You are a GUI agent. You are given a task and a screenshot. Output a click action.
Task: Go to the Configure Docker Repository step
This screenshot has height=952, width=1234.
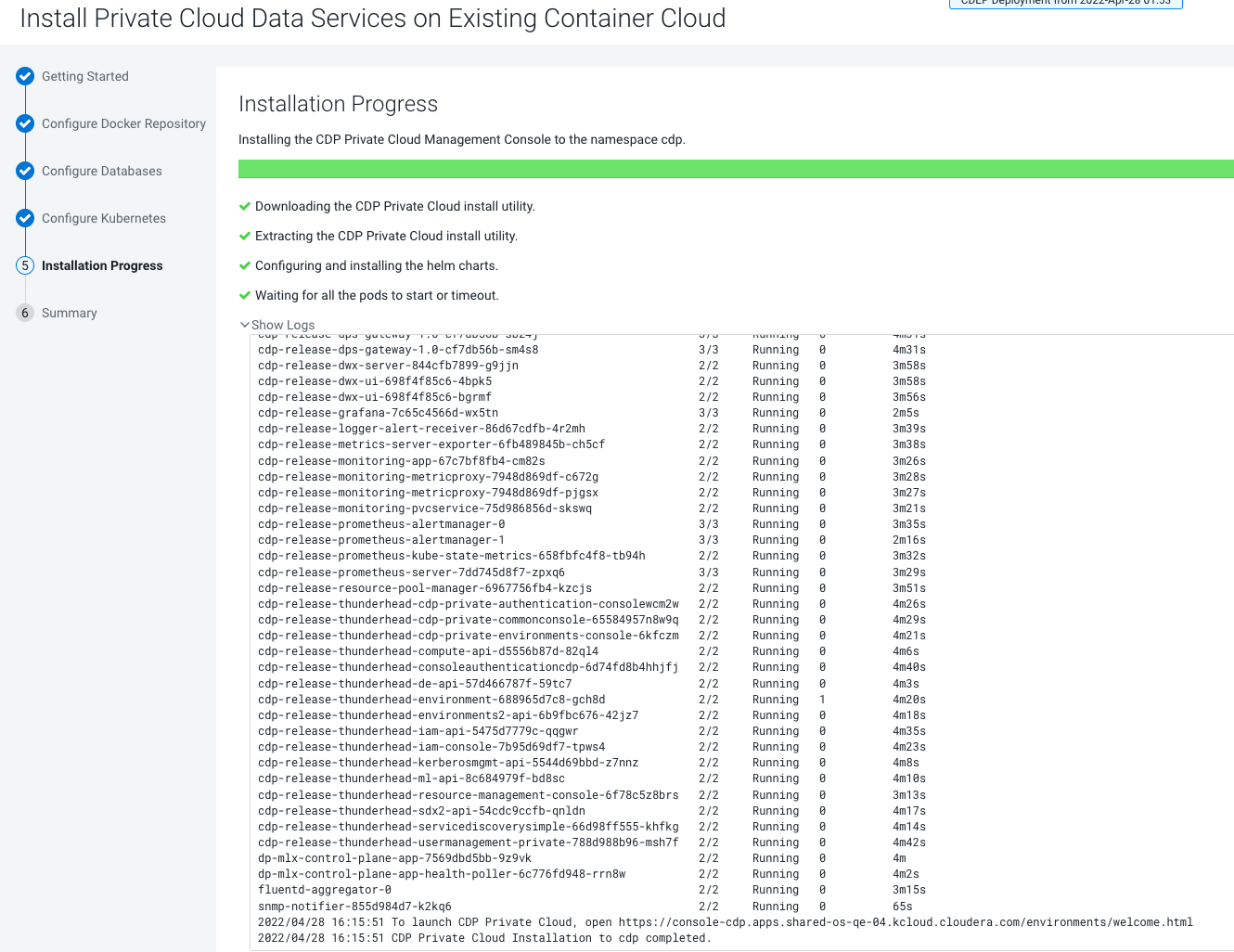(123, 123)
